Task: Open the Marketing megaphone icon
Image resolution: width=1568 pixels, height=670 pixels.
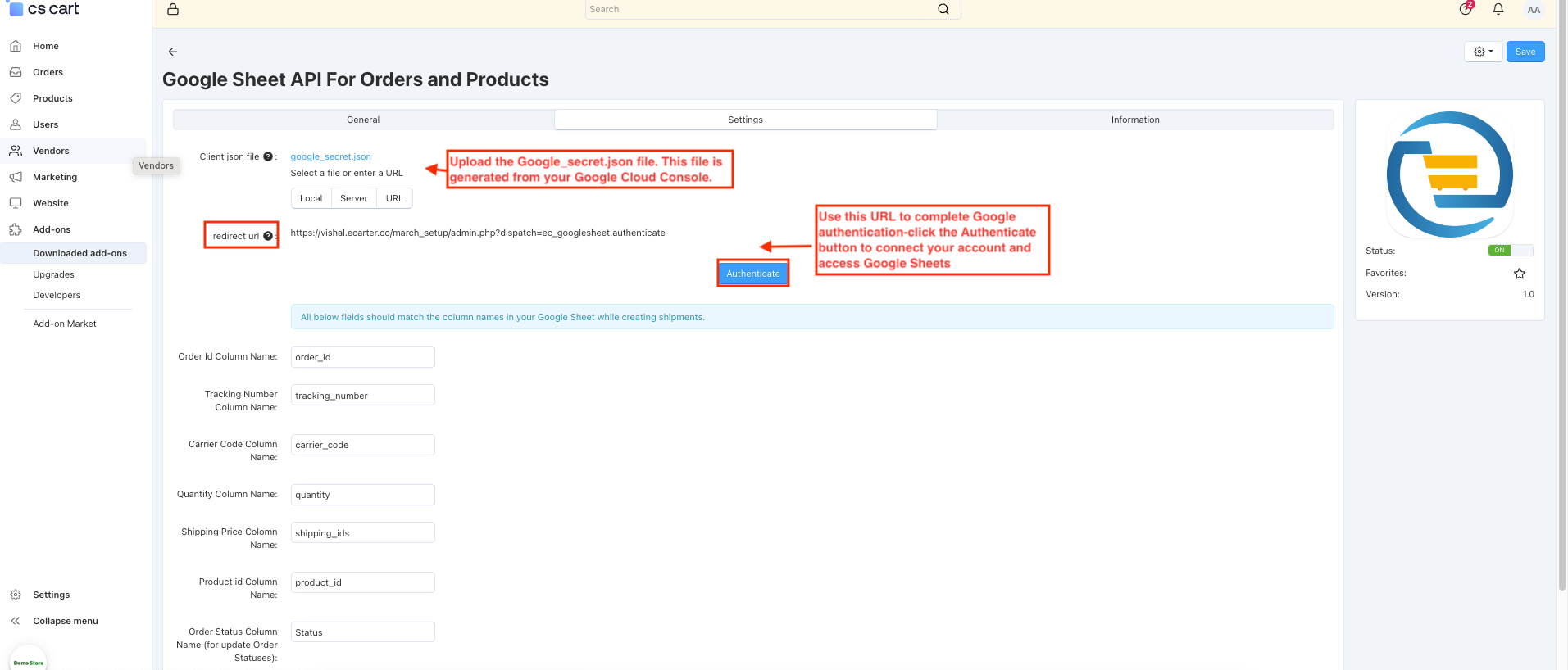Action: (16, 177)
